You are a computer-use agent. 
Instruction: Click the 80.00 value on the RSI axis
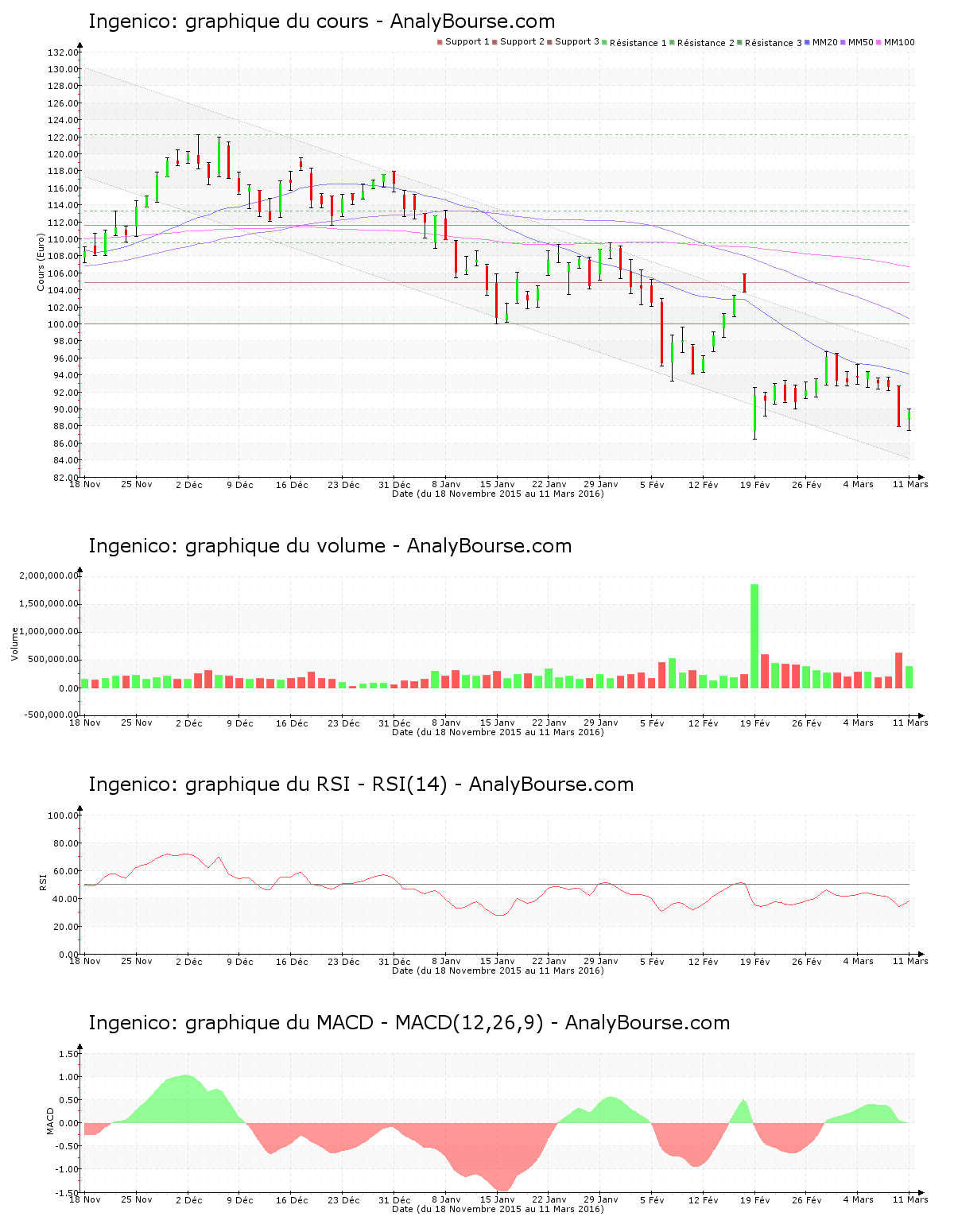click(x=65, y=843)
